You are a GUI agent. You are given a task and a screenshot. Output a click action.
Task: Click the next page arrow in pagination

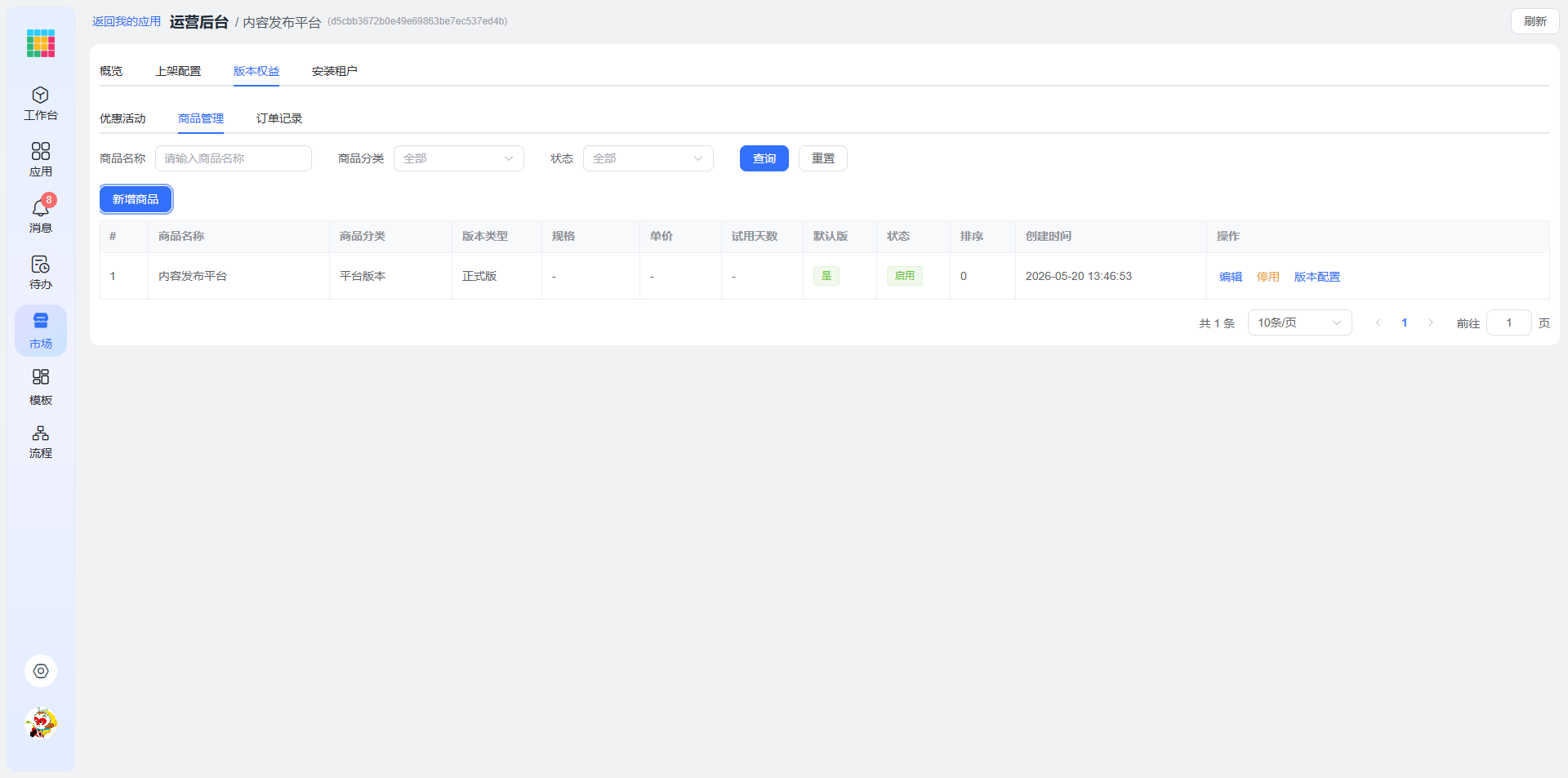(x=1431, y=322)
